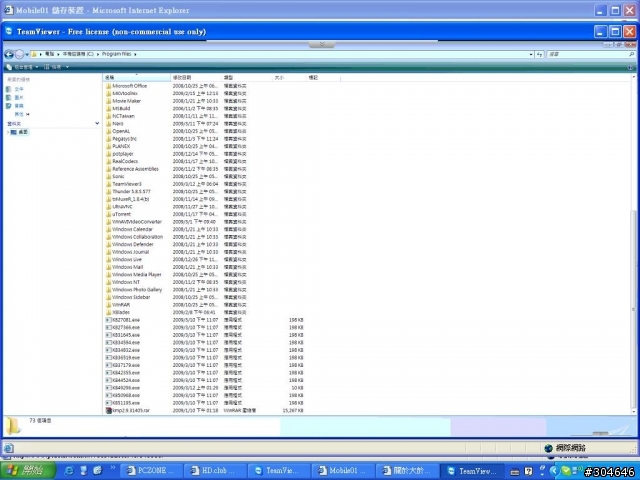Click the Explorer forward arrow button

click(19, 54)
